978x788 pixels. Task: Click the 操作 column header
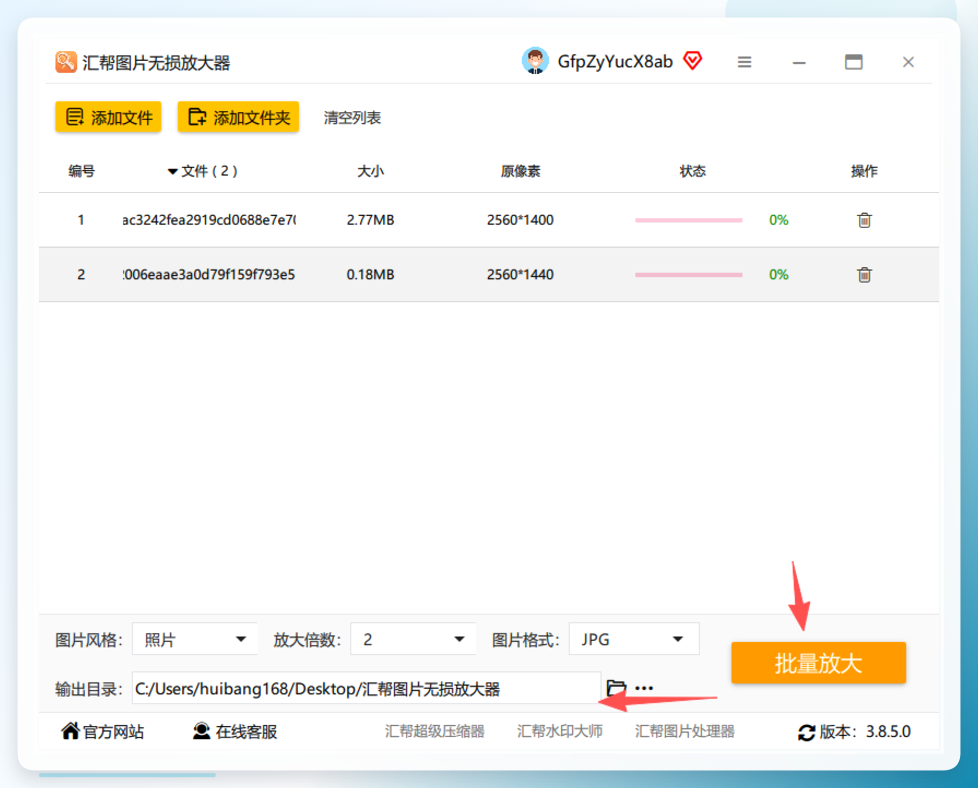864,171
